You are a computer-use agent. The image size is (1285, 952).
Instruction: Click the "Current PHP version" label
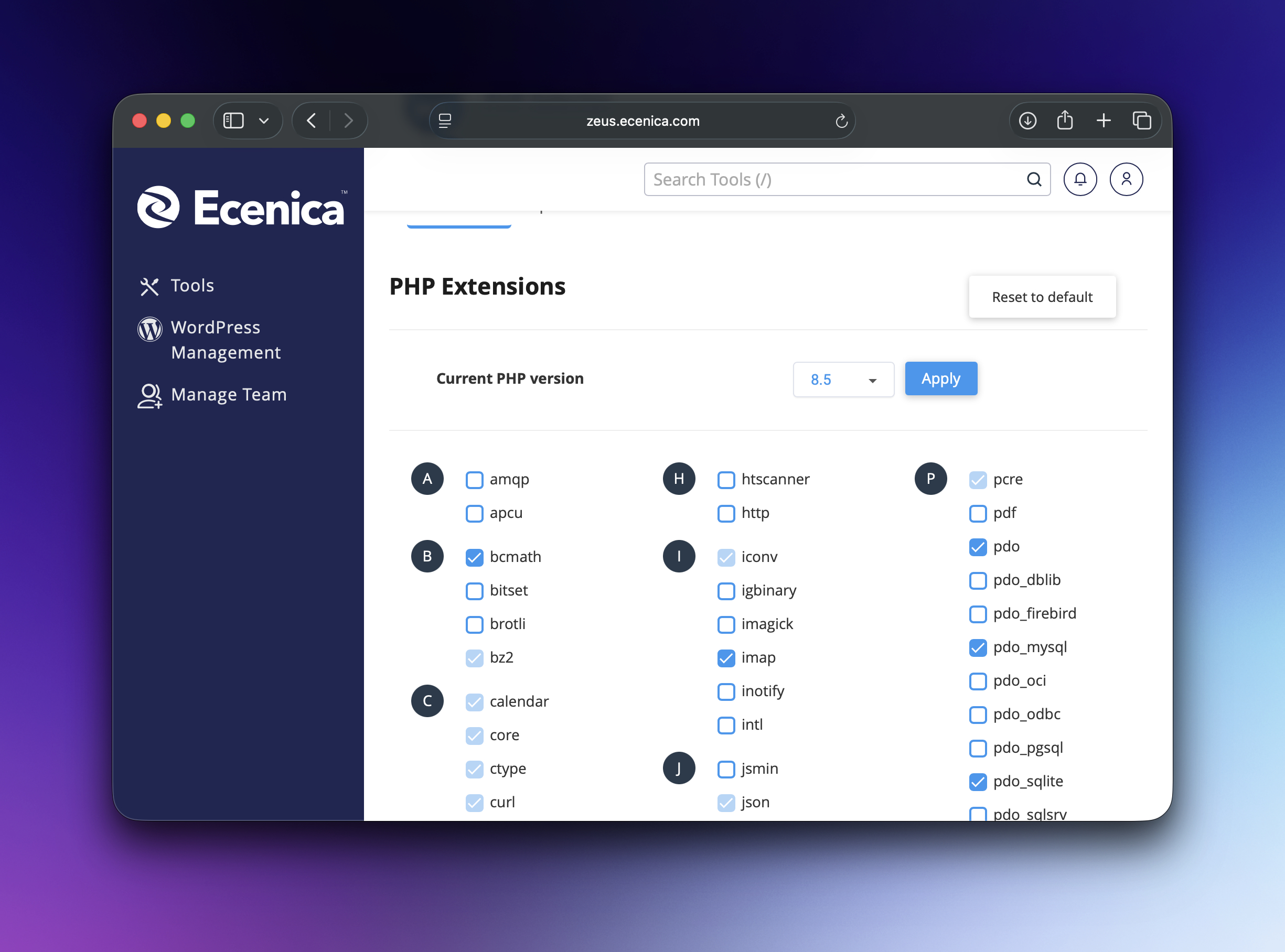click(510, 378)
